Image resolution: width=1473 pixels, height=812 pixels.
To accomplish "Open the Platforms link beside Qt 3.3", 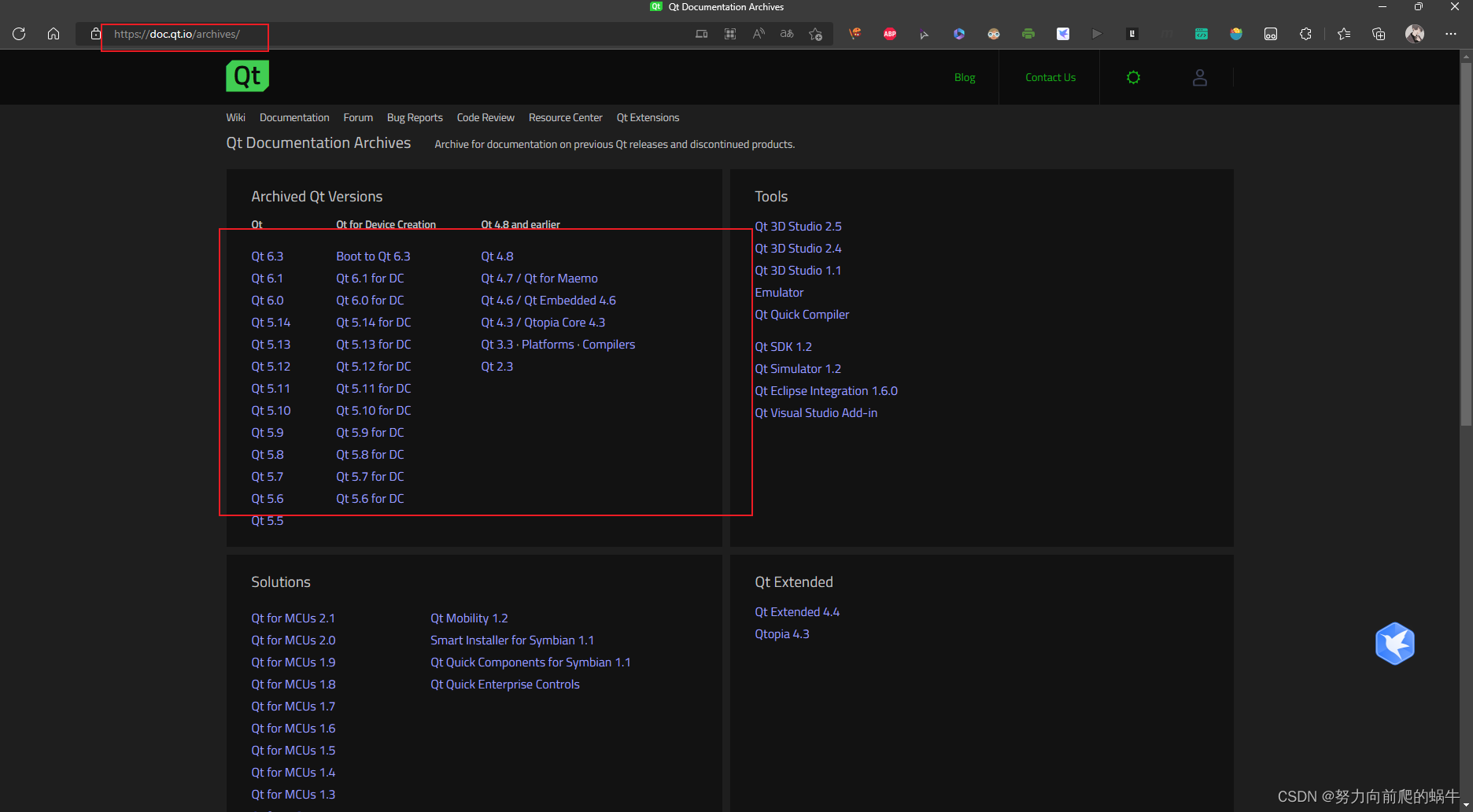I will tap(548, 345).
